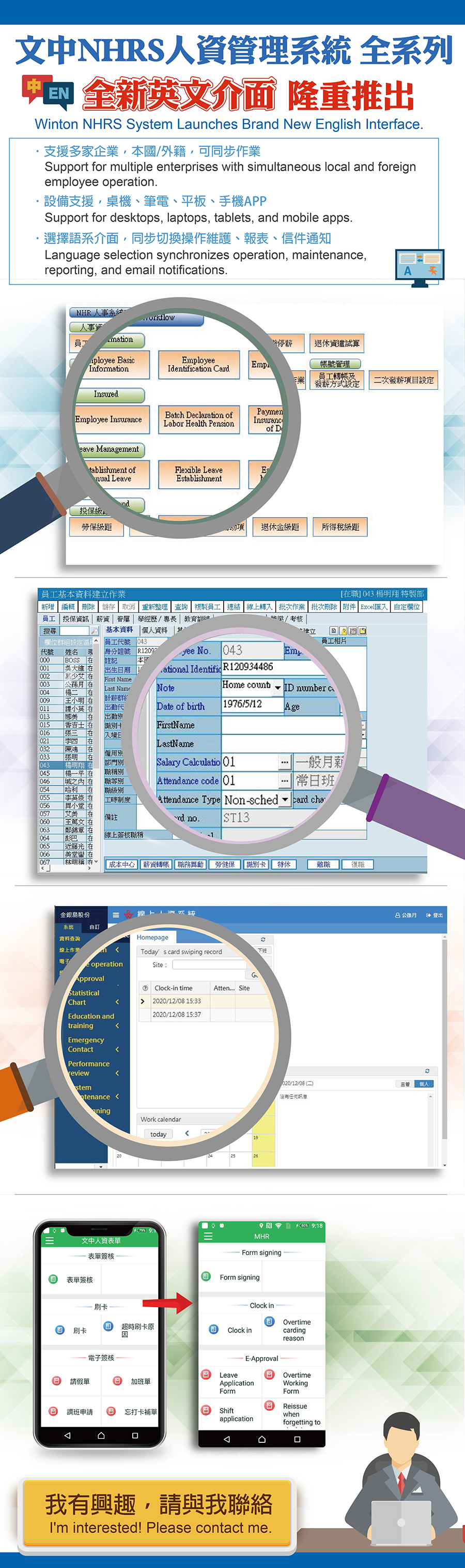Open Salary Calculation lookup ellipsis button

[x=285, y=761]
